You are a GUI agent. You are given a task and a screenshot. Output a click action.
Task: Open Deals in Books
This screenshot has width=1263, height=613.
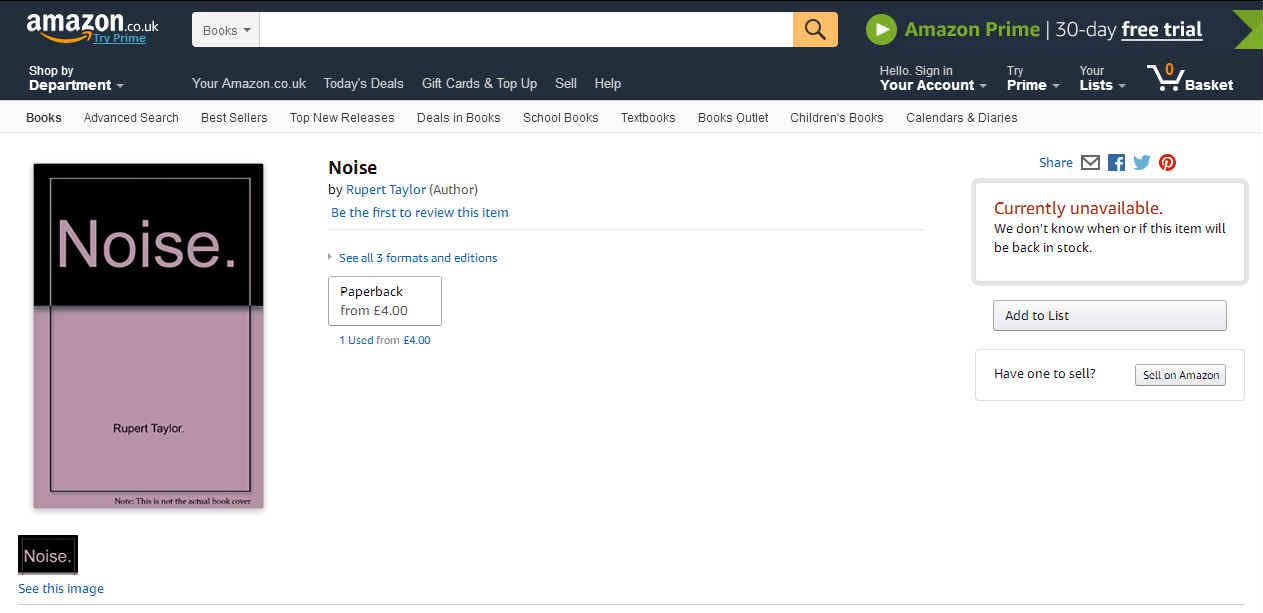click(459, 118)
